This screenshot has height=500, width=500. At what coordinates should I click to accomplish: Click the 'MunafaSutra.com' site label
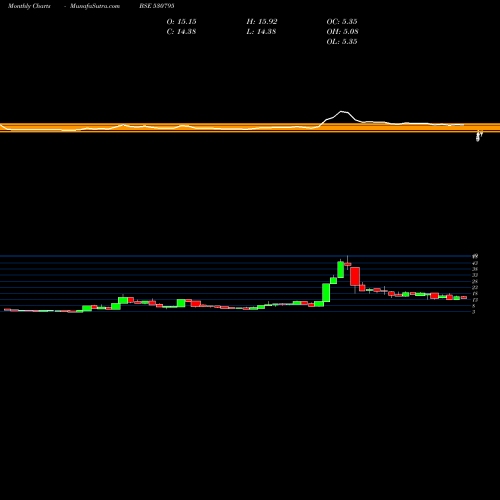(95, 6)
